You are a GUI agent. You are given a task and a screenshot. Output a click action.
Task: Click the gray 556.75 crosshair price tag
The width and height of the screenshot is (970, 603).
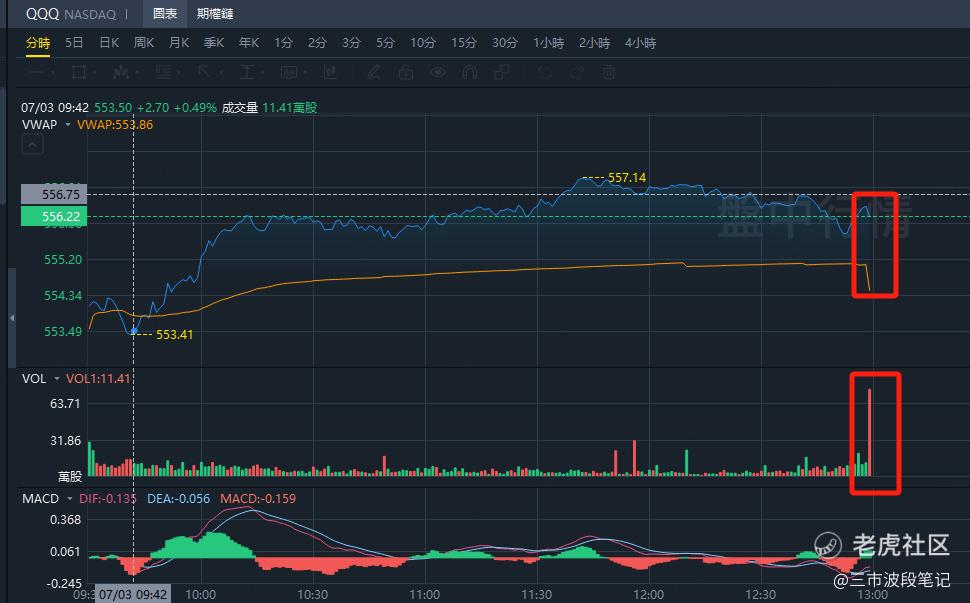54,194
